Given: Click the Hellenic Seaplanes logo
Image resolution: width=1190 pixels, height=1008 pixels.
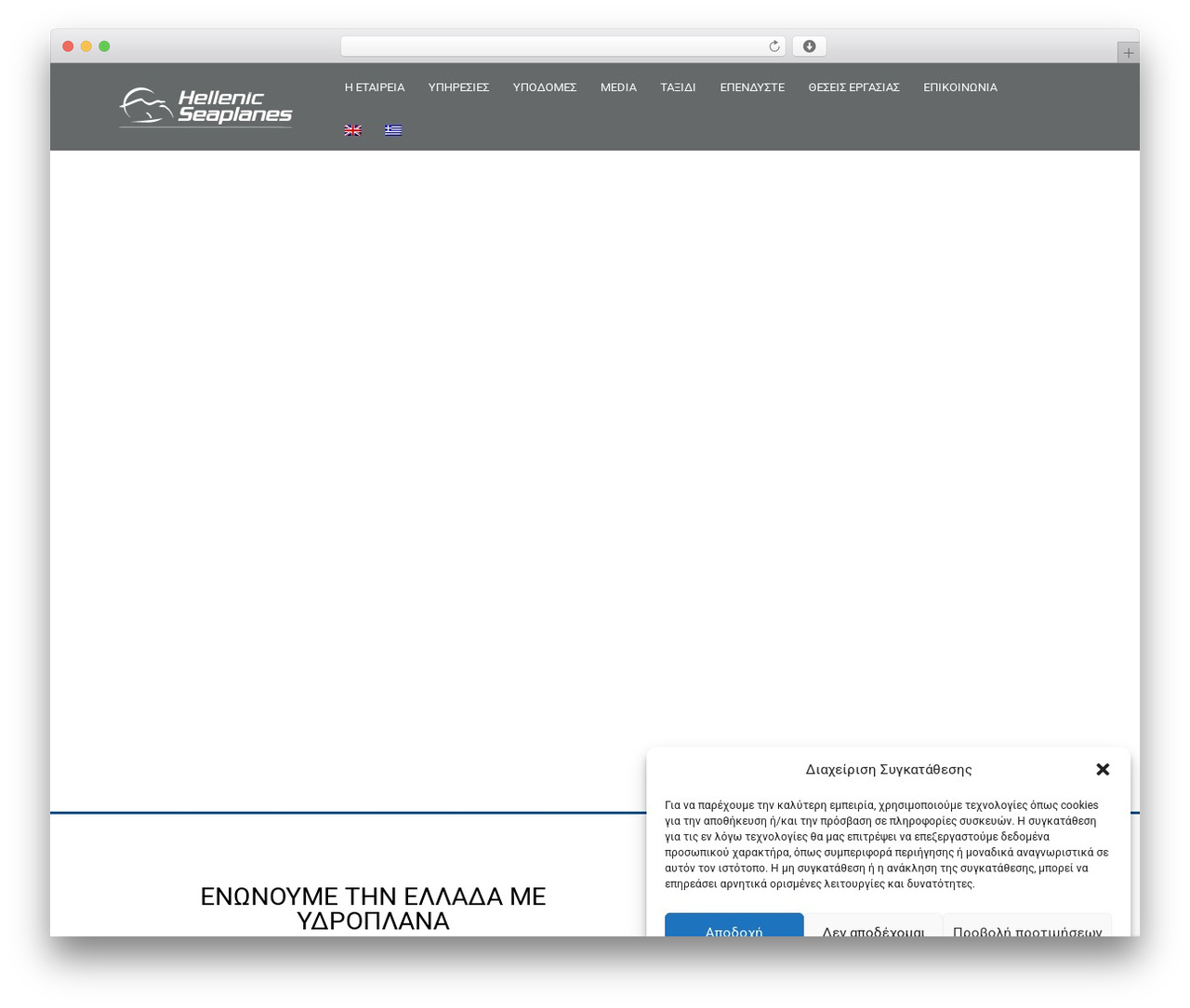Looking at the screenshot, I should tap(205, 107).
